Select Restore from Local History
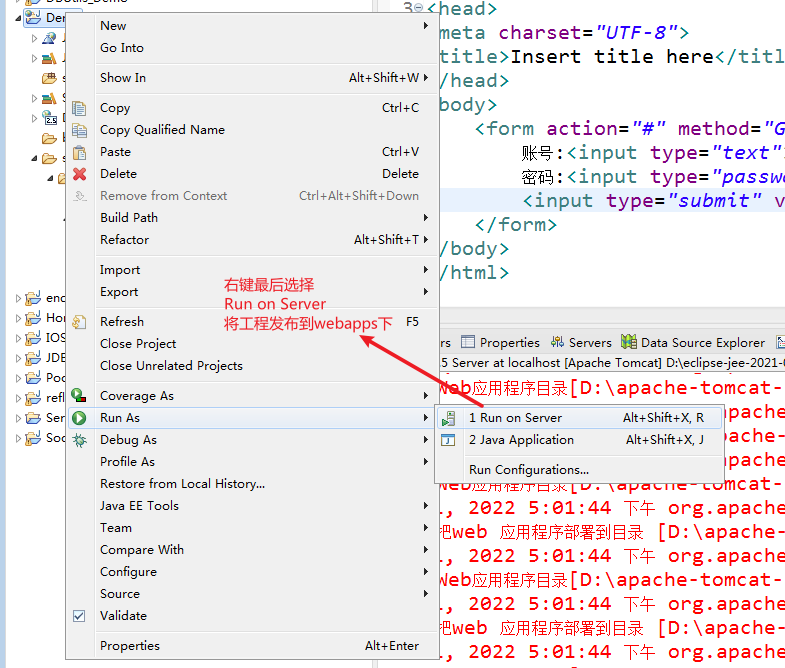Image resolution: width=785 pixels, height=668 pixels. point(252,484)
